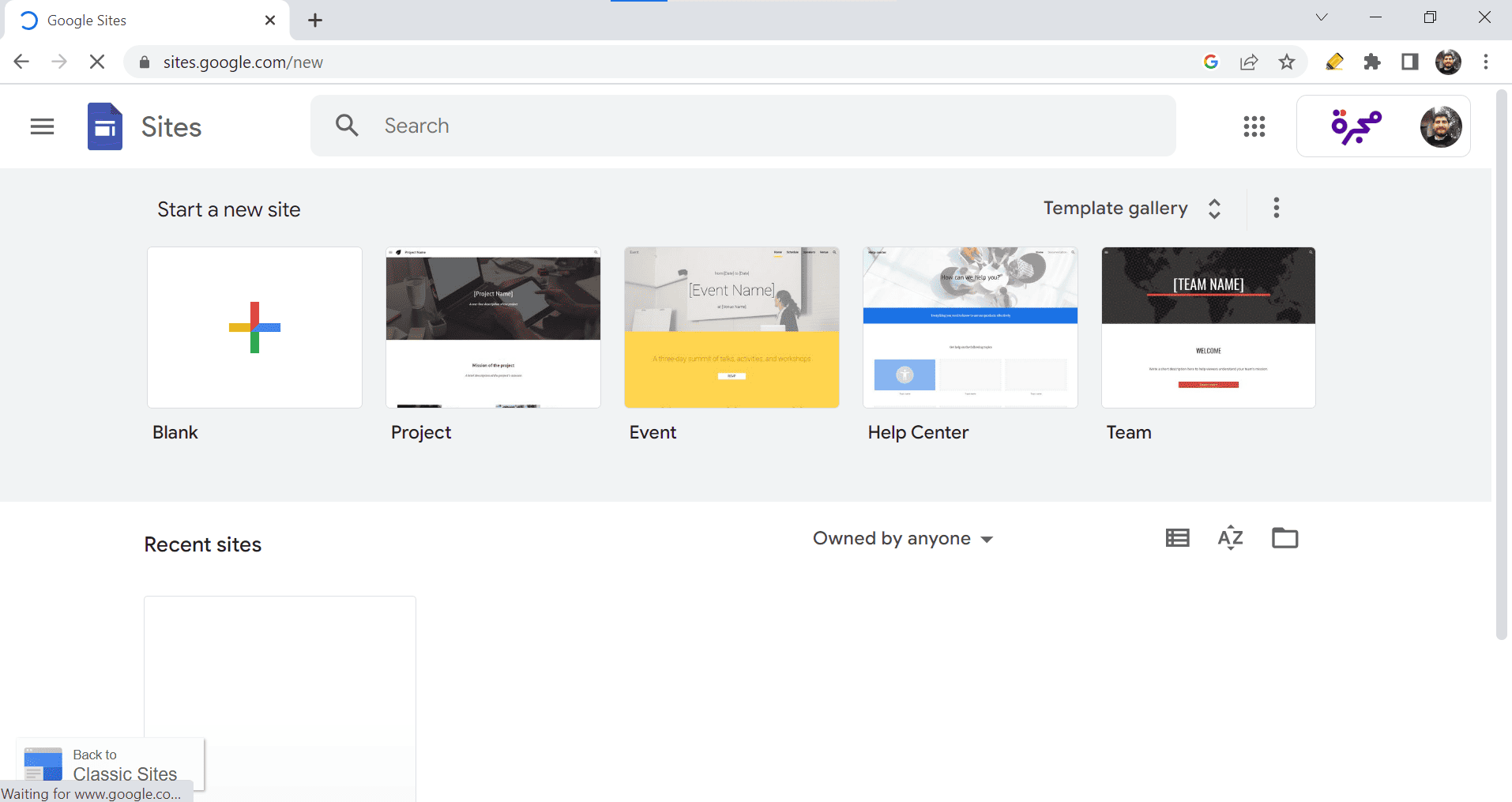Switch recent sites to list view

[1177, 538]
